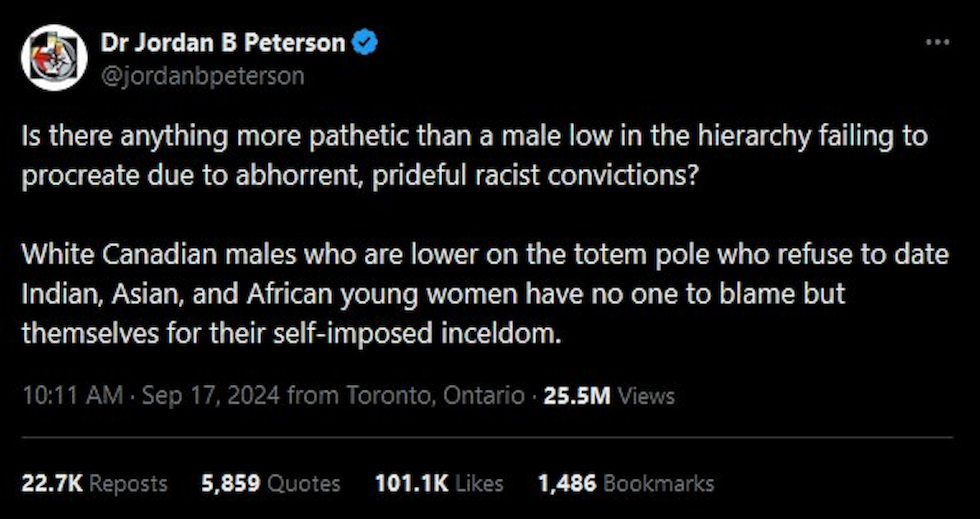Click the word Reposts in the stats row
This screenshot has width=980, height=519.
tap(128, 483)
